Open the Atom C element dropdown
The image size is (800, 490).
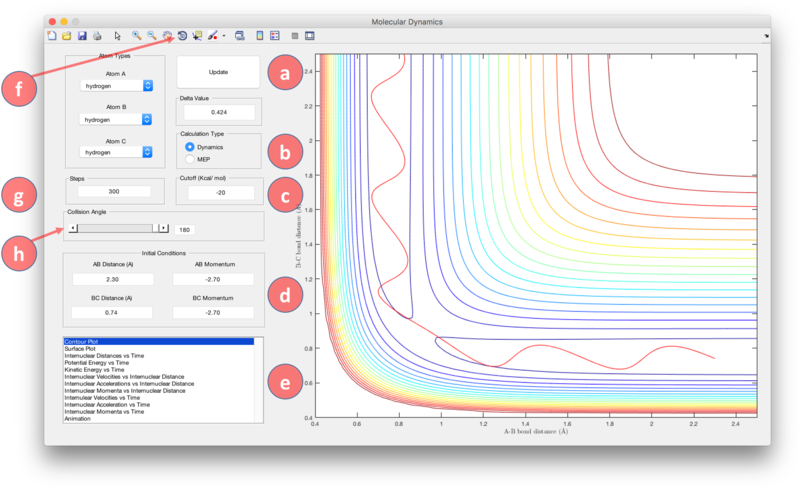tap(115, 153)
